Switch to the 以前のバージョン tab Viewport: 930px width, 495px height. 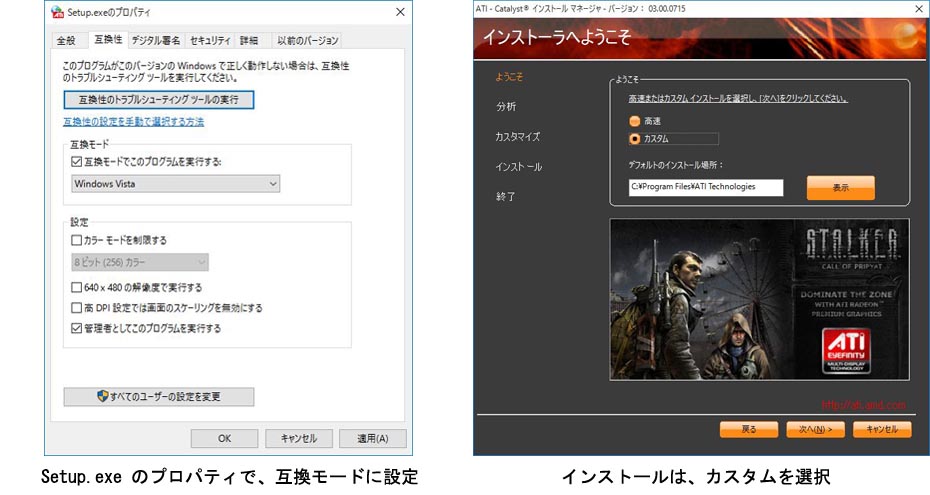point(308,40)
